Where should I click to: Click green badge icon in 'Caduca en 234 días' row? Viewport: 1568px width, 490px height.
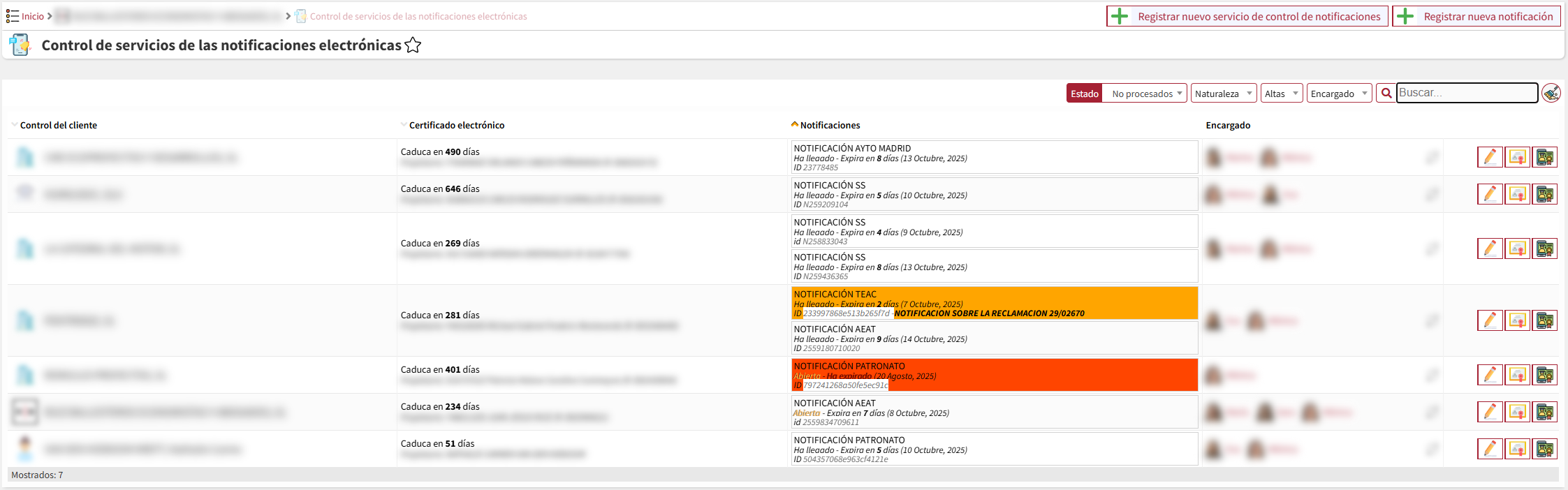(x=1545, y=413)
